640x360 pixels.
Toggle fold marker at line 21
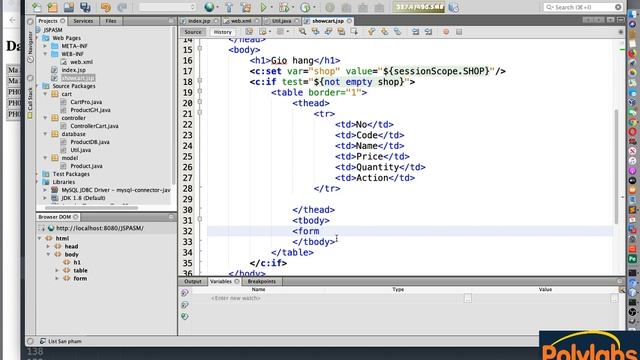point(200,113)
